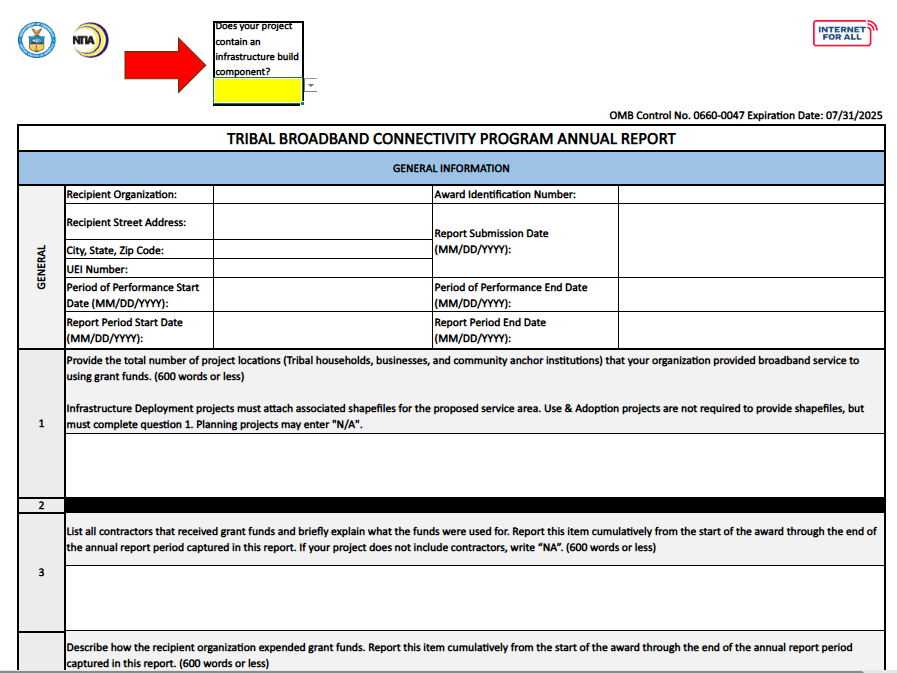This screenshot has height=673, width=897.
Task: Select the Period of Performance End Date field
Action: tap(750, 295)
